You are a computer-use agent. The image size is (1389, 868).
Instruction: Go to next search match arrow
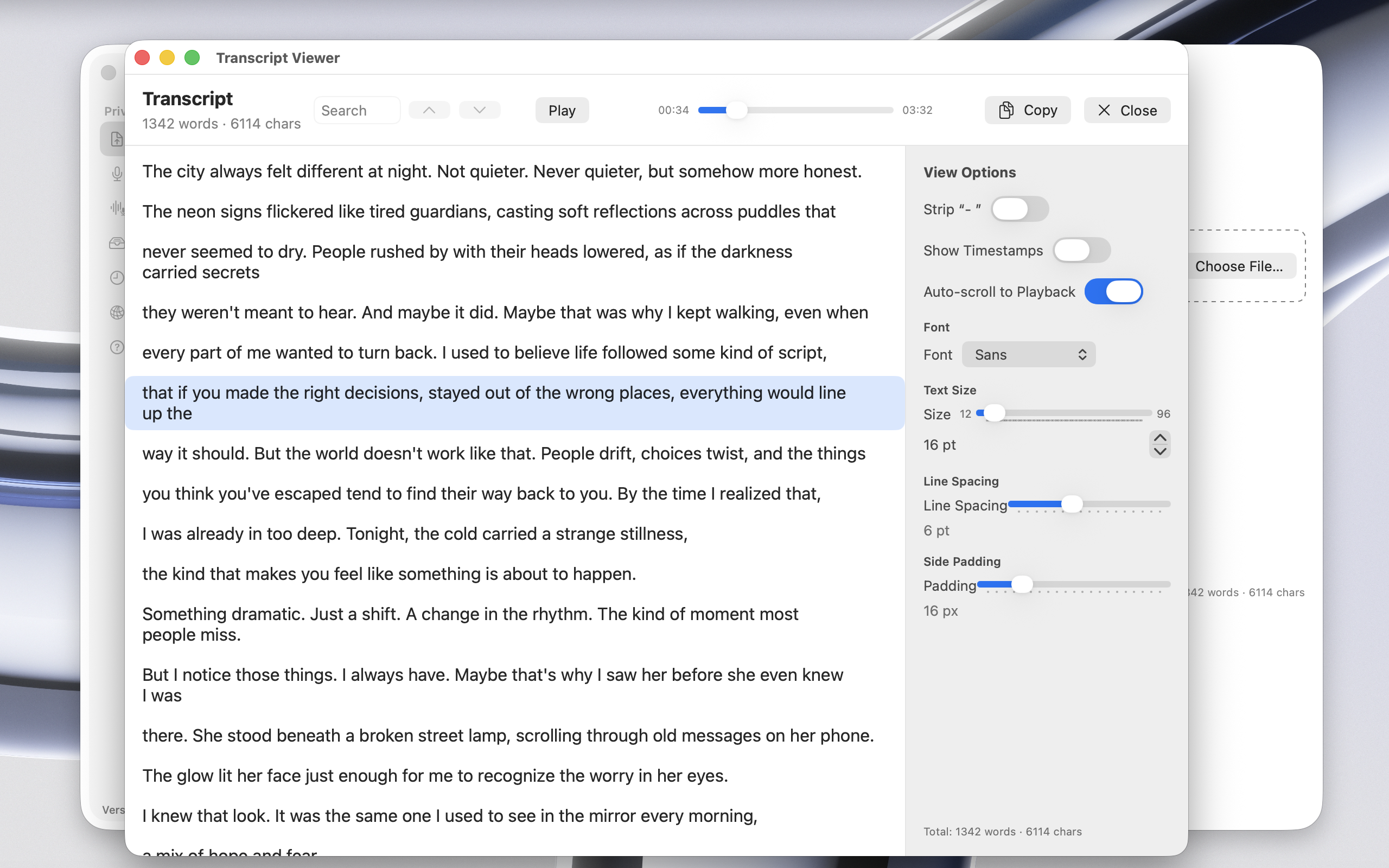pos(479,110)
